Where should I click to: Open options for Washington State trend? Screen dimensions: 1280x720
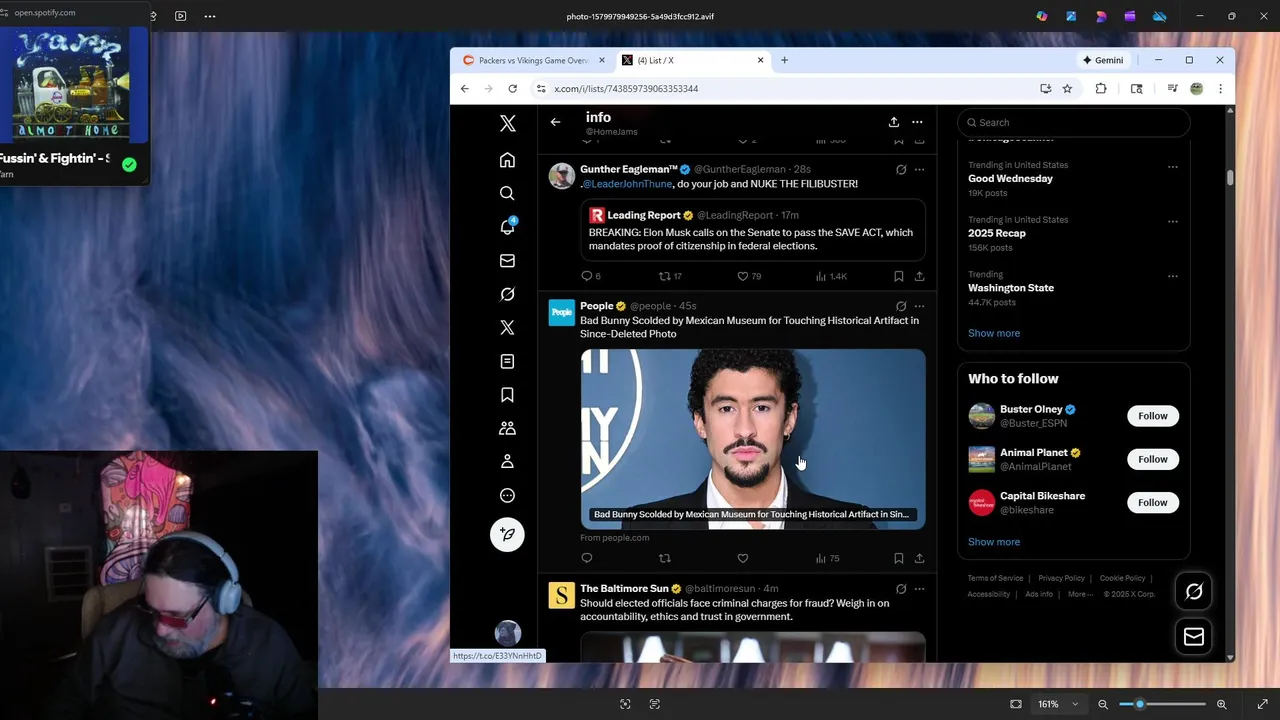click(1173, 276)
